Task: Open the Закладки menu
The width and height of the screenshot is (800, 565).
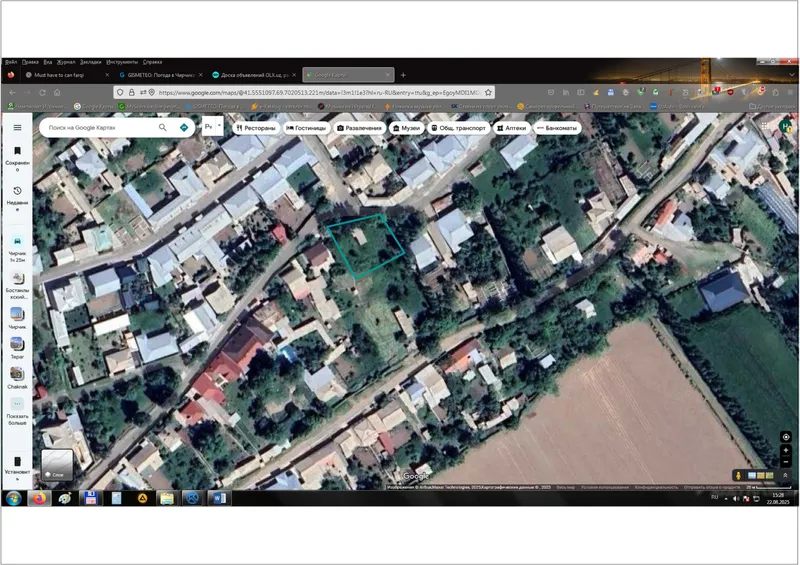Action: (x=90, y=62)
